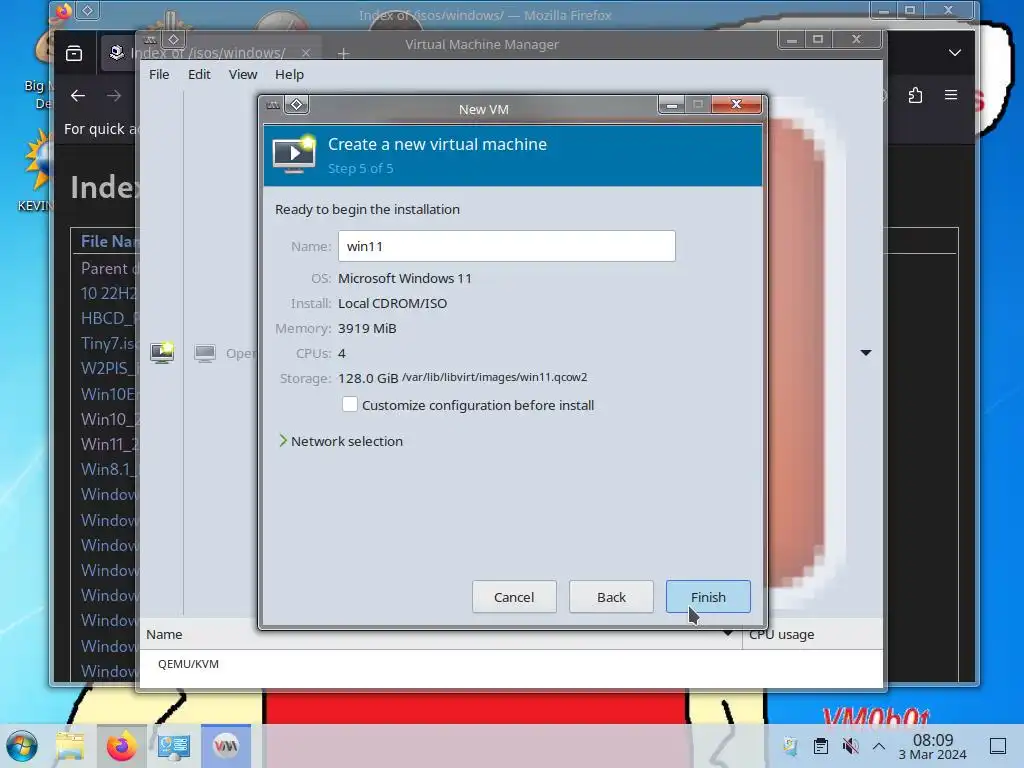This screenshot has width=1024, height=768.
Task: Open the Edit menu in Virtual Machine Manager
Action: point(199,74)
